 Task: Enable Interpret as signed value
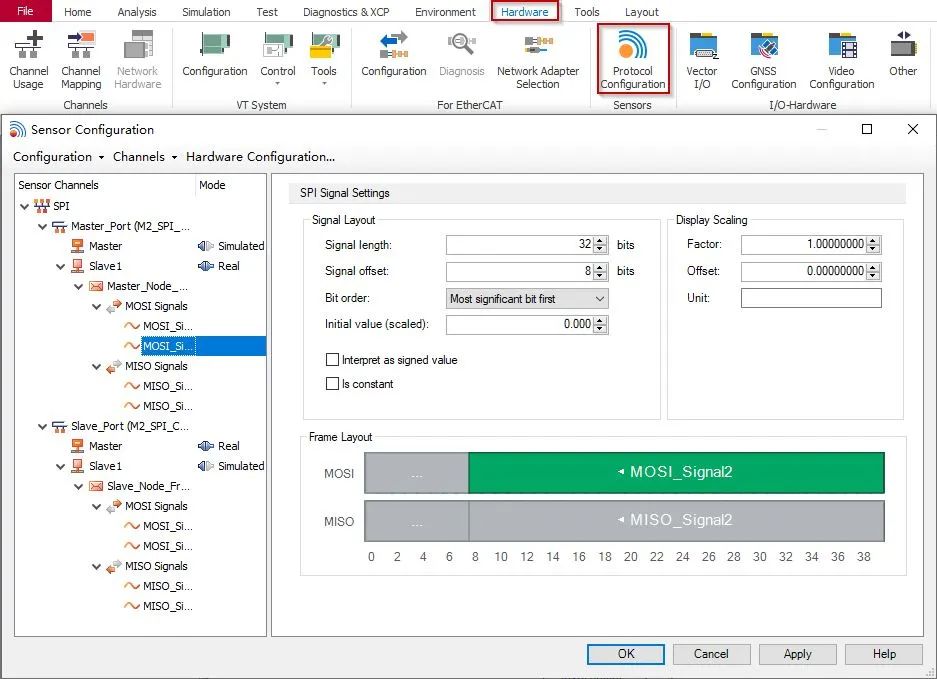coord(332,360)
